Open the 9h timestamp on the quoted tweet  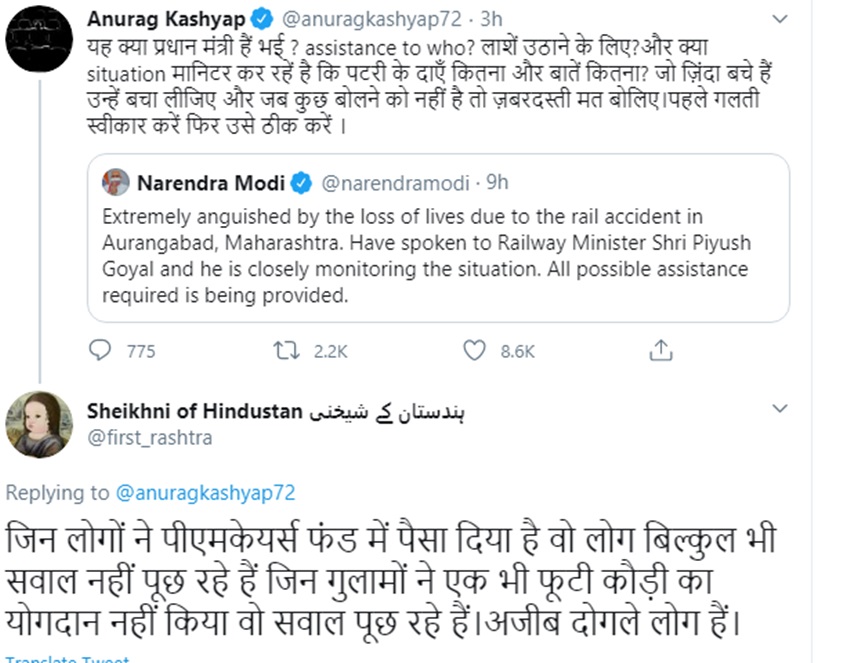tap(496, 183)
